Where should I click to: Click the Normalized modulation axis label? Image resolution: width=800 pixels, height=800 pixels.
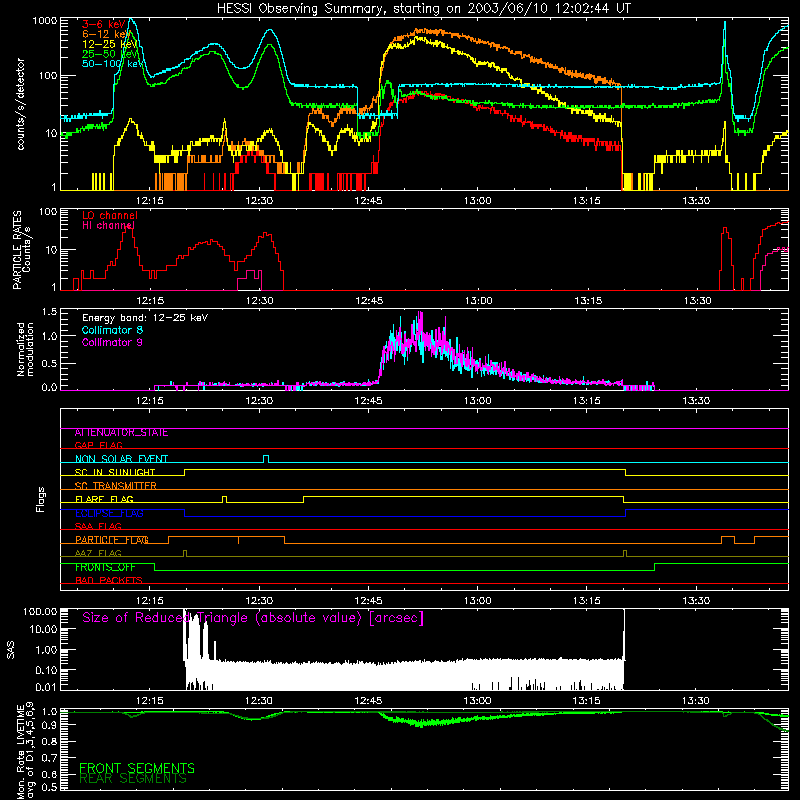tap(25, 349)
